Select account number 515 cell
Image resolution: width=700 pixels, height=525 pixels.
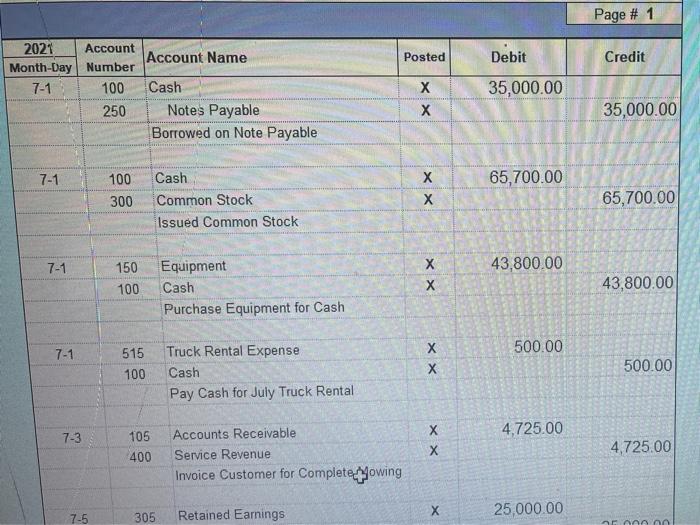click(133, 353)
